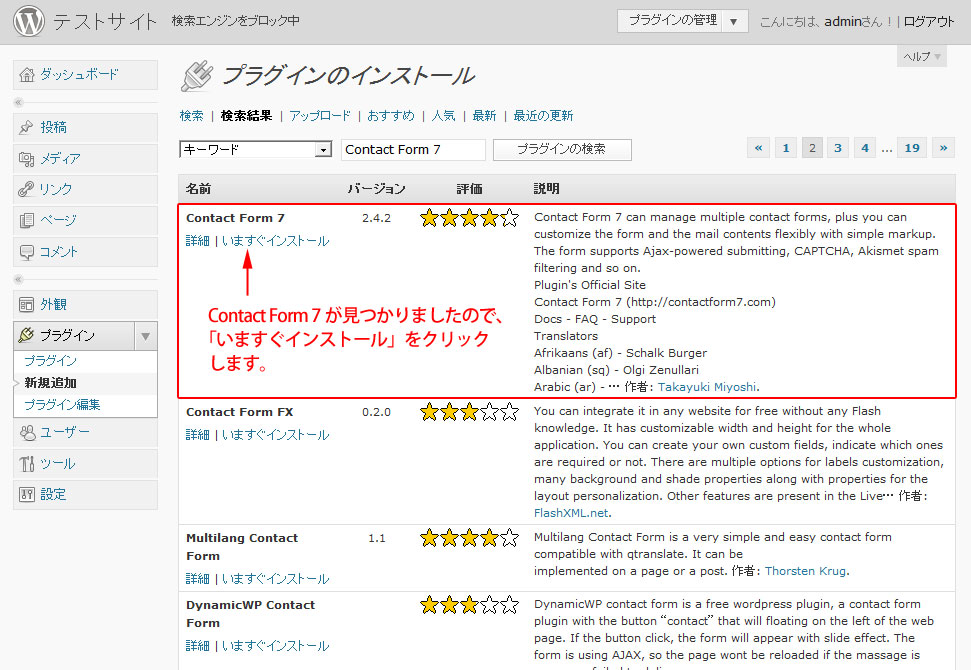This screenshot has height=670, width=971.
Task: Open 詳細 for Contact Form 7
Action: coord(198,241)
